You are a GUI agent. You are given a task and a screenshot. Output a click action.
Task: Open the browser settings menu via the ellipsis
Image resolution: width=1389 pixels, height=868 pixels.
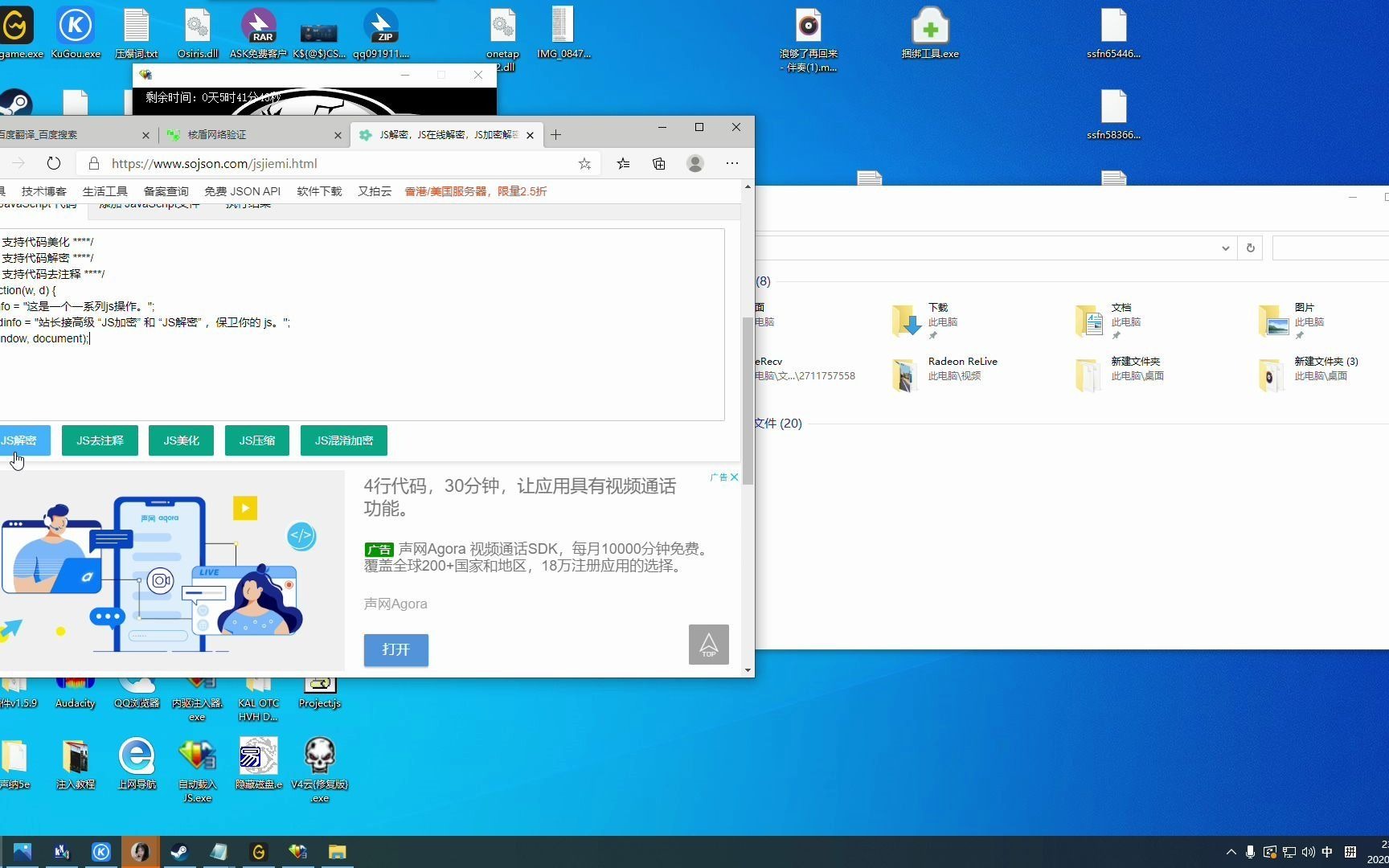pyautogui.click(x=731, y=163)
